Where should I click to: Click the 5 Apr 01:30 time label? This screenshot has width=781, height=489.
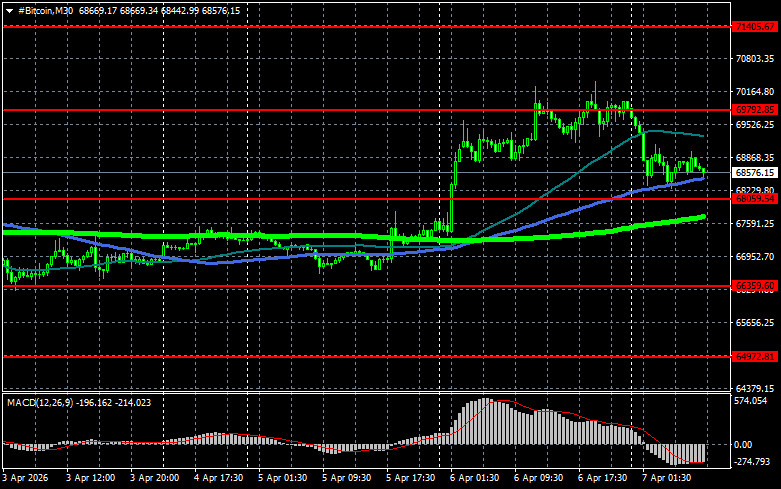pos(282,478)
